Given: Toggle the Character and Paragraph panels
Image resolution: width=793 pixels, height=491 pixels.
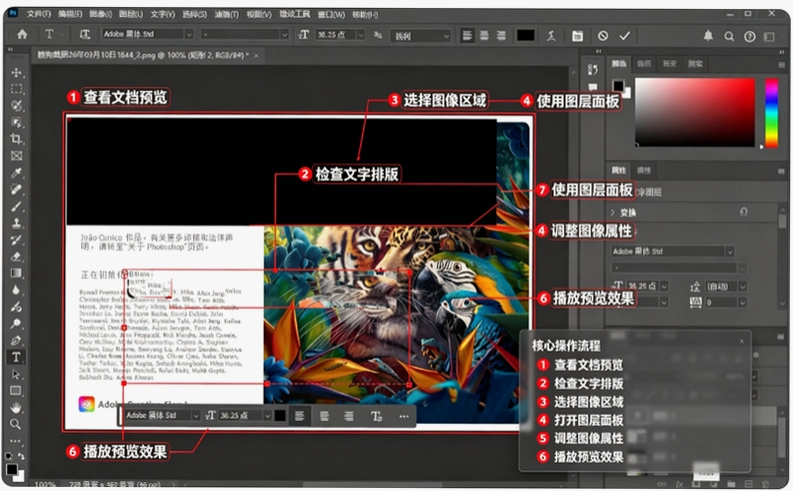Looking at the screenshot, I should coord(577,35).
